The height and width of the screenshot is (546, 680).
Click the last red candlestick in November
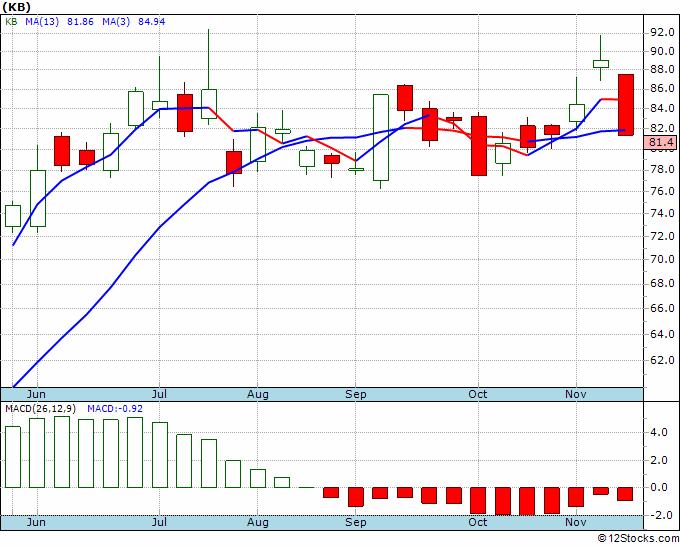tap(626, 105)
